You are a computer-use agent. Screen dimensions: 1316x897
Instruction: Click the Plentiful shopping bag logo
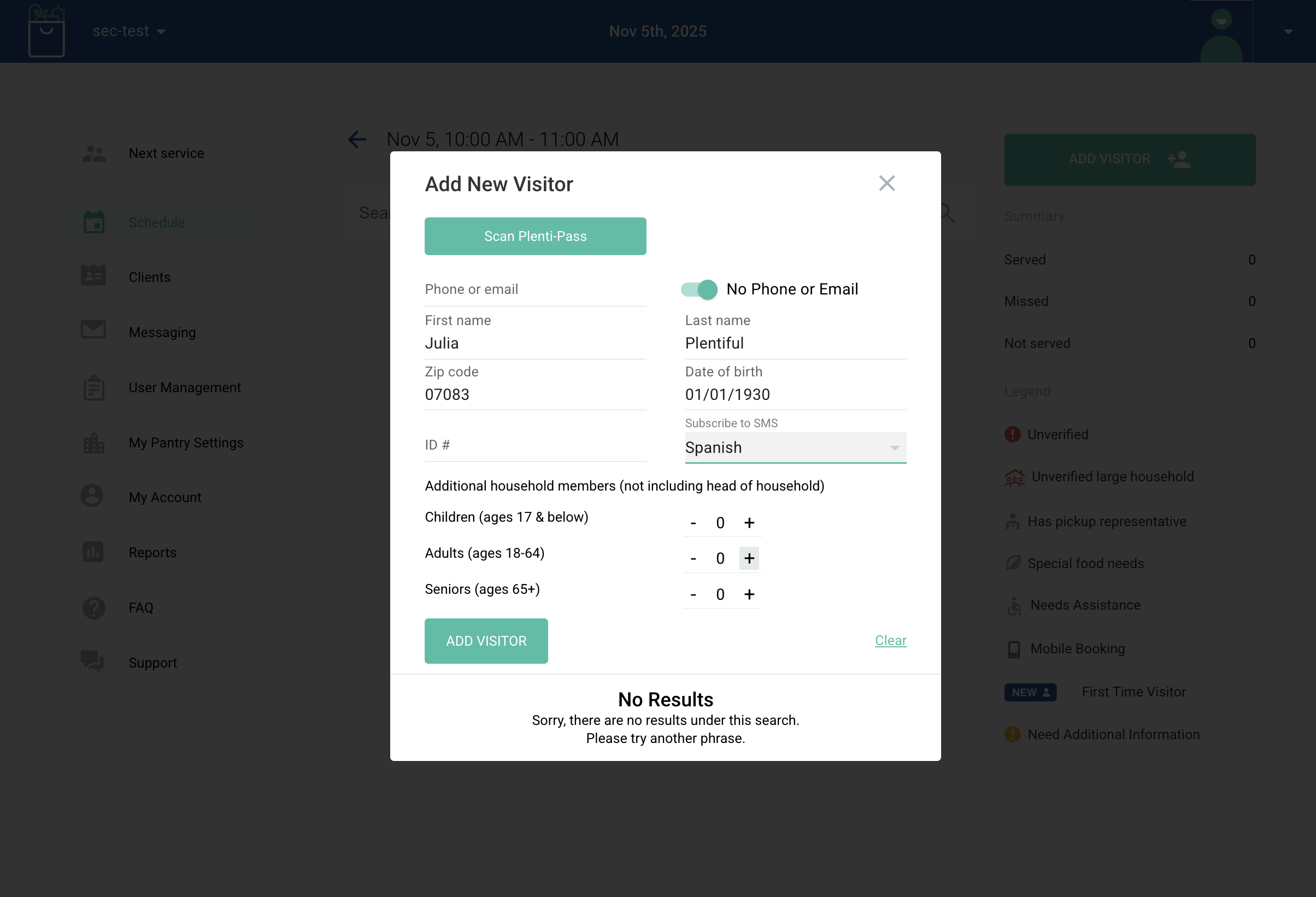pos(46,31)
